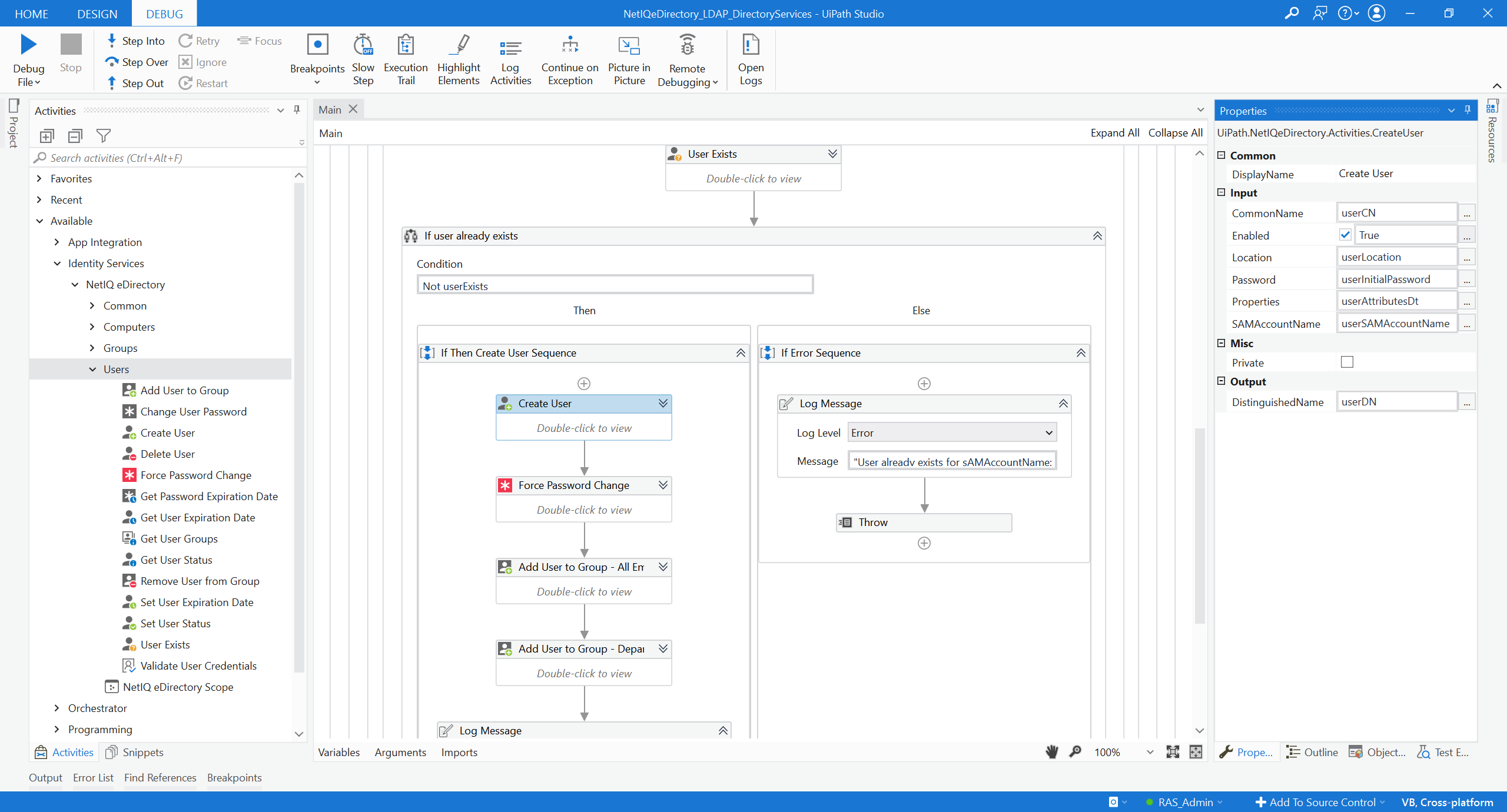Open the Log Level Error dropdown
Image resolution: width=1507 pixels, height=812 pixels.
(952, 432)
